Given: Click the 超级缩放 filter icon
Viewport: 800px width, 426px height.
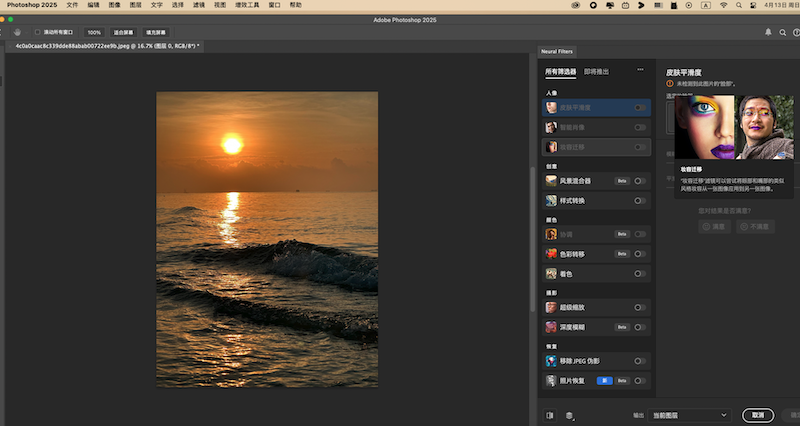Looking at the screenshot, I should click(x=551, y=307).
